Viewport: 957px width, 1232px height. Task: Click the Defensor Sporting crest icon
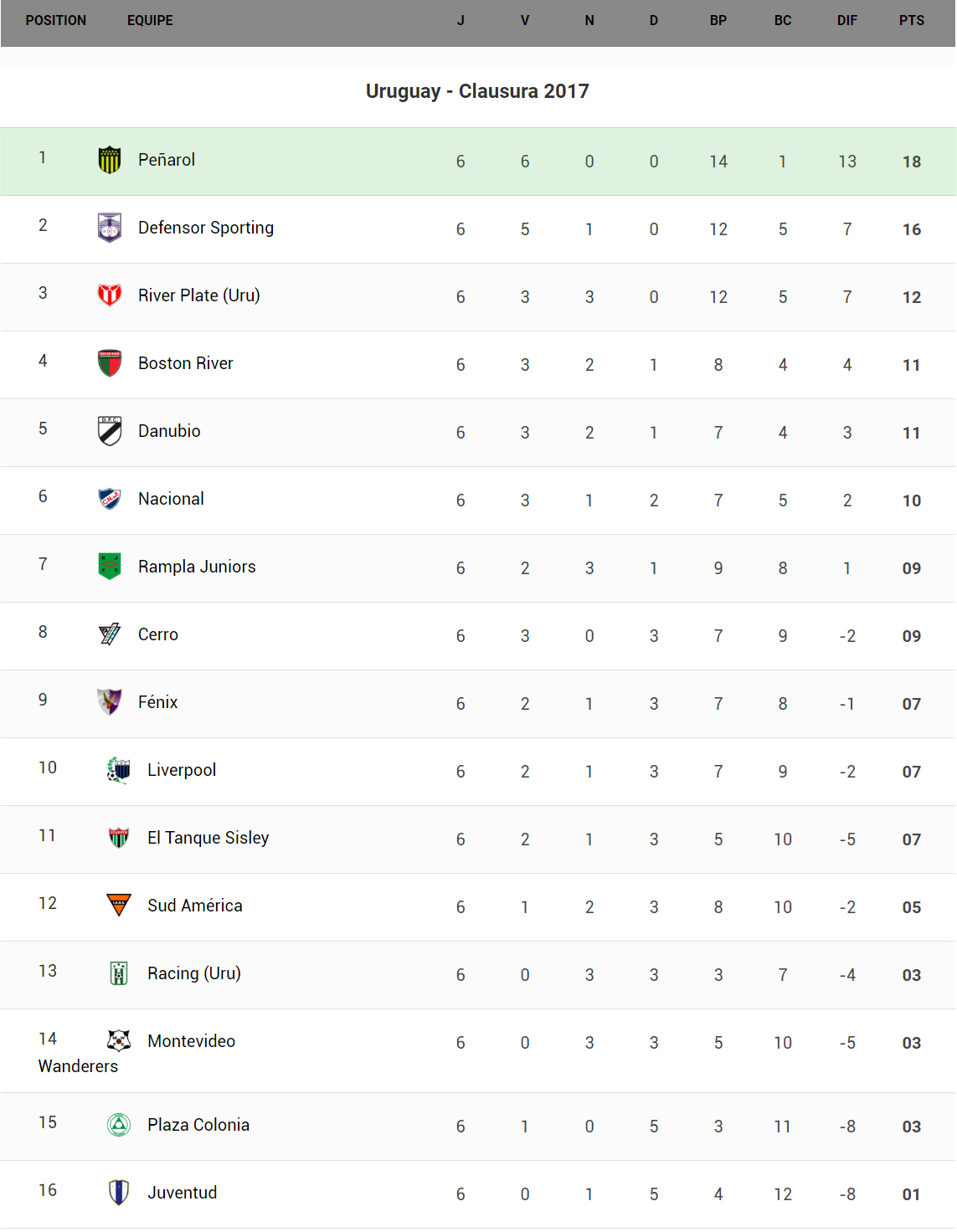110,228
